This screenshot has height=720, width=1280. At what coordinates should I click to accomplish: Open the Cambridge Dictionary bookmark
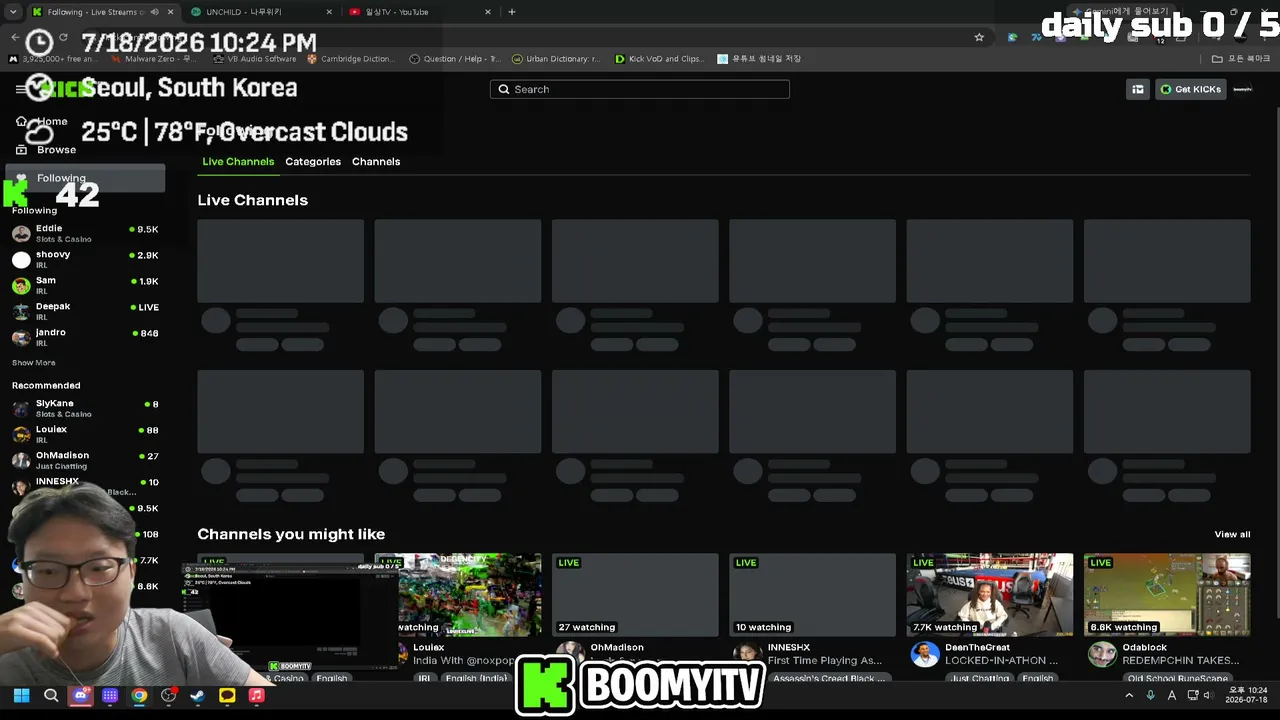(x=350, y=59)
